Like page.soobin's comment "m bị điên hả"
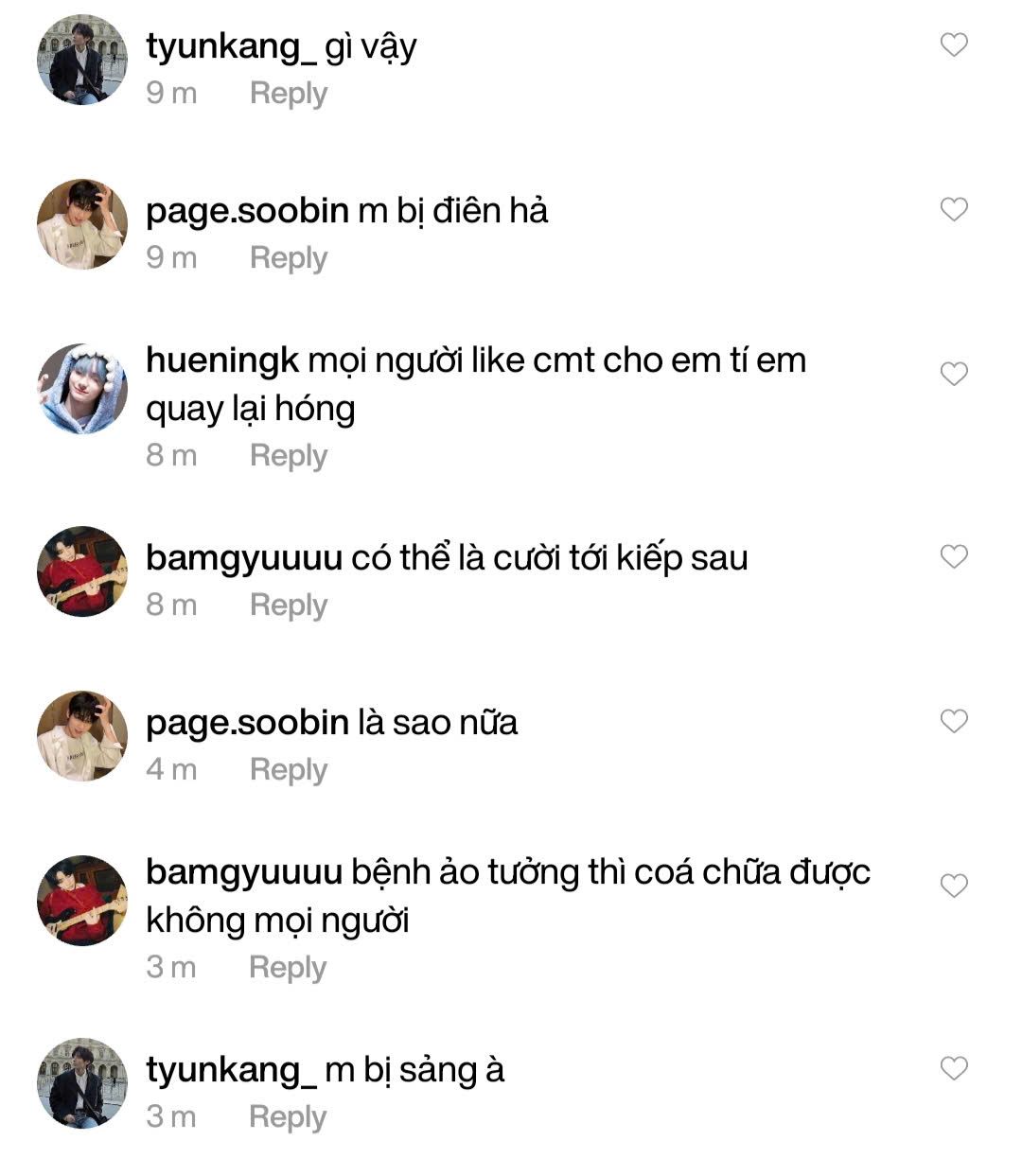The width and height of the screenshot is (1022, 1176). click(954, 209)
